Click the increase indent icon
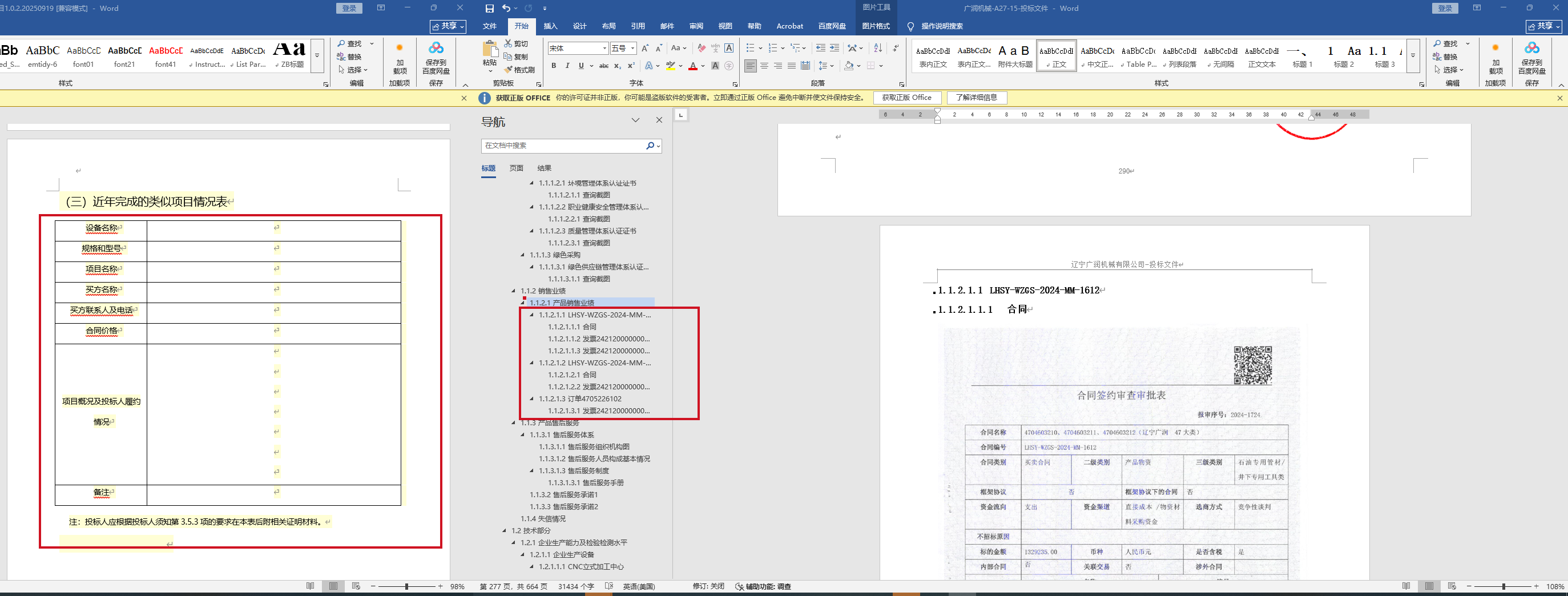This screenshot has width=1568, height=596. pos(834,48)
